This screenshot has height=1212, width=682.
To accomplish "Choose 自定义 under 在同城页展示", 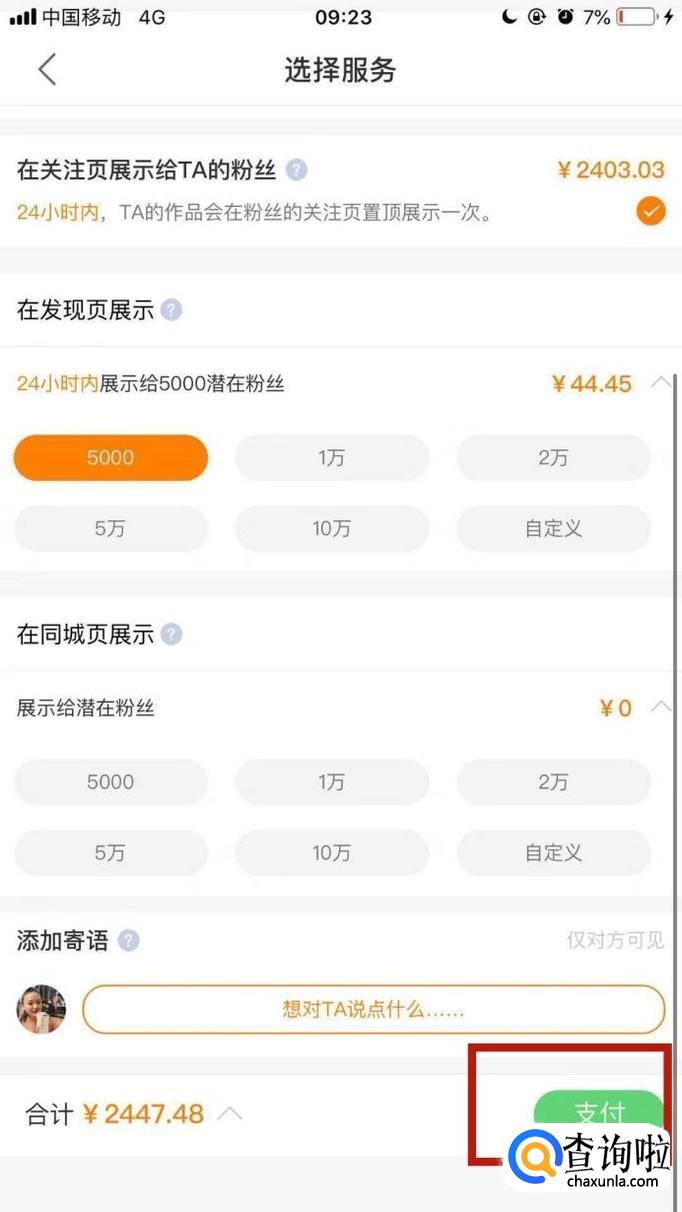I will coord(553,853).
